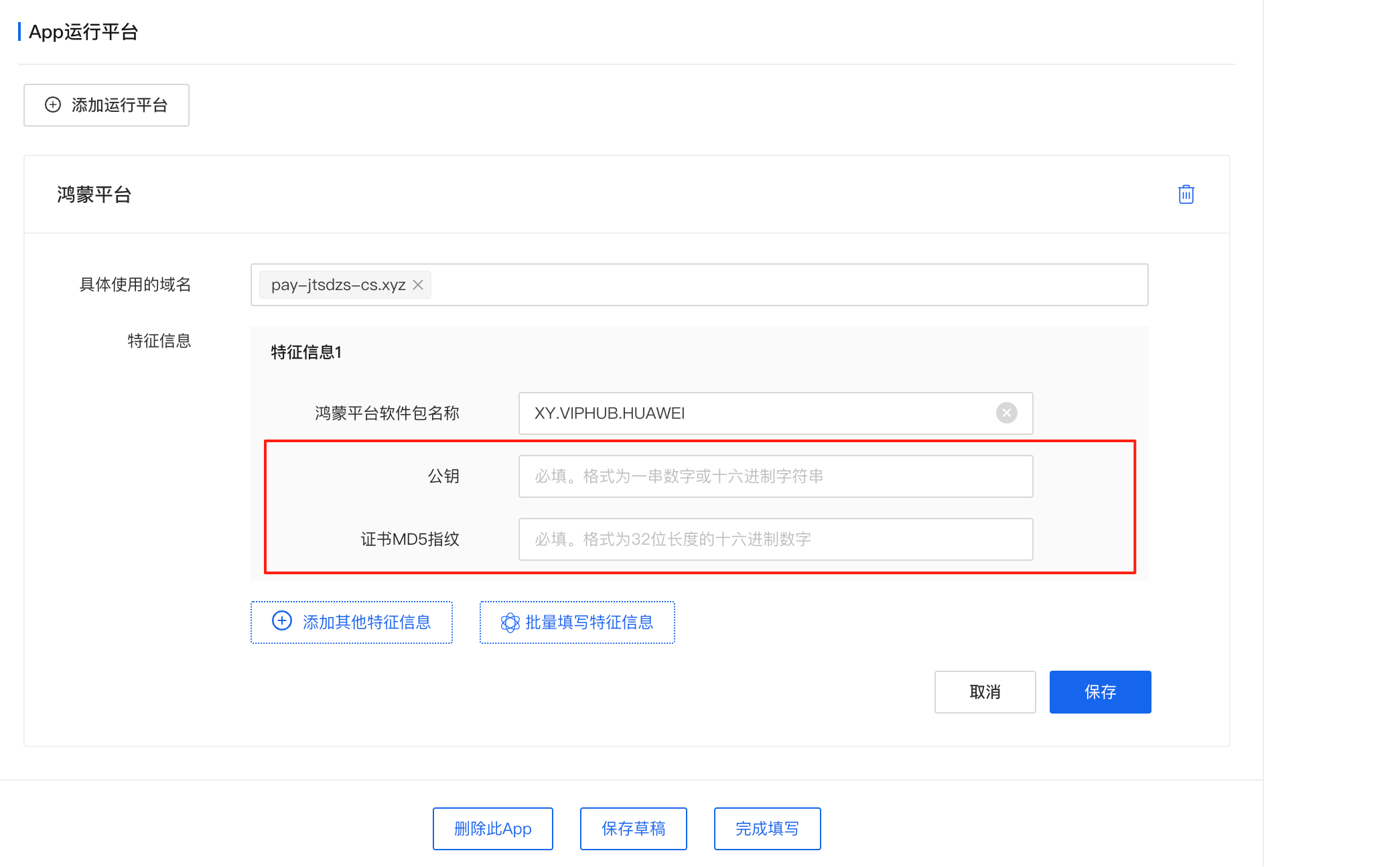
Task: Click 删除此App to delete the app
Action: coord(492,828)
